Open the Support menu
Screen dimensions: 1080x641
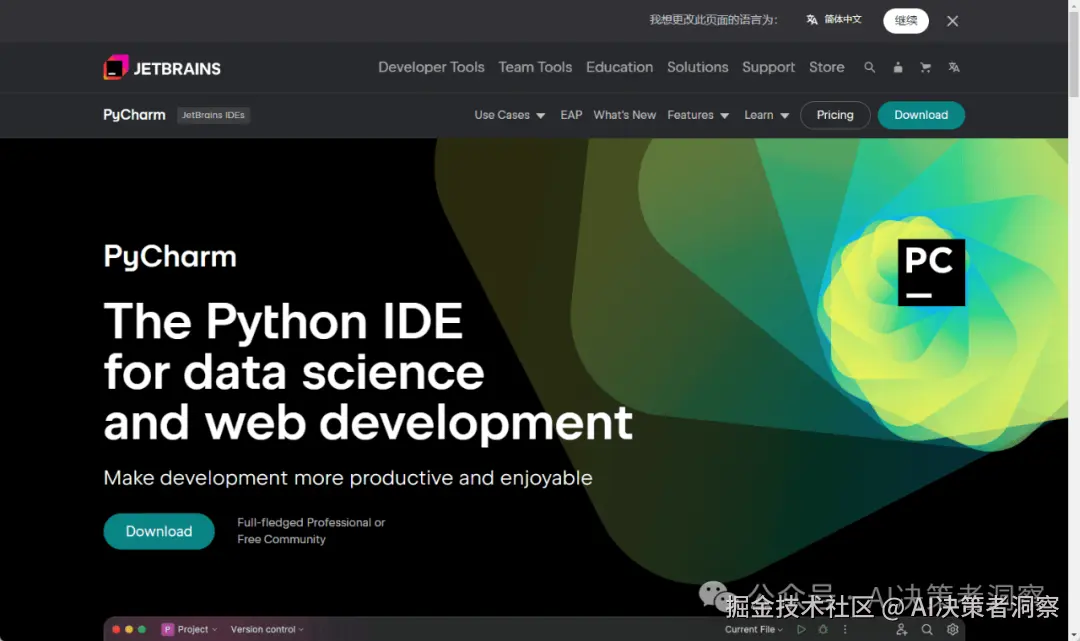[x=768, y=67]
